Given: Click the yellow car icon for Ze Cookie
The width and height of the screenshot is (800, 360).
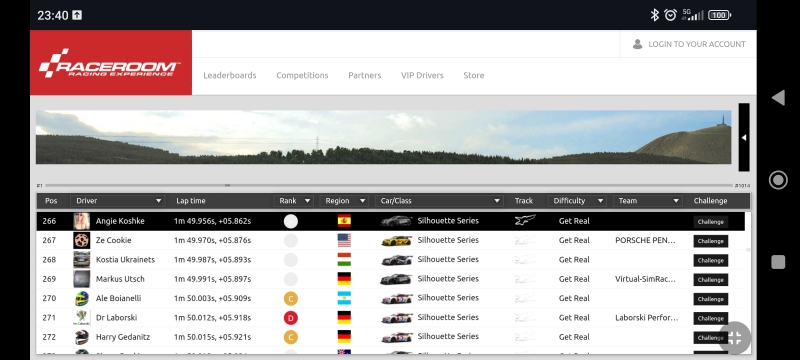Looking at the screenshot, I should pyautogui.click(x=396, y=241).
